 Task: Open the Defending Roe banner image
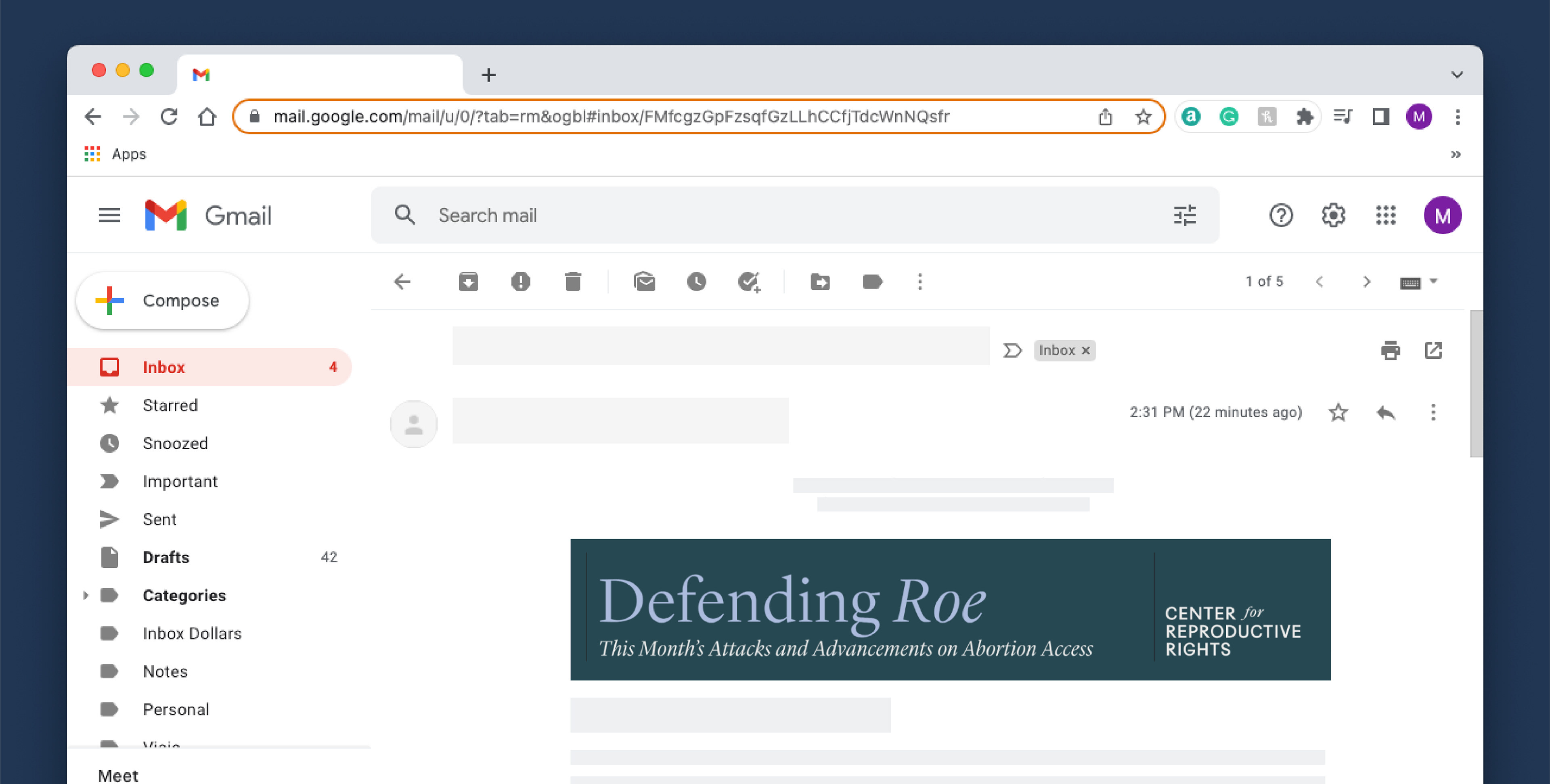click(x=950, y=610)
